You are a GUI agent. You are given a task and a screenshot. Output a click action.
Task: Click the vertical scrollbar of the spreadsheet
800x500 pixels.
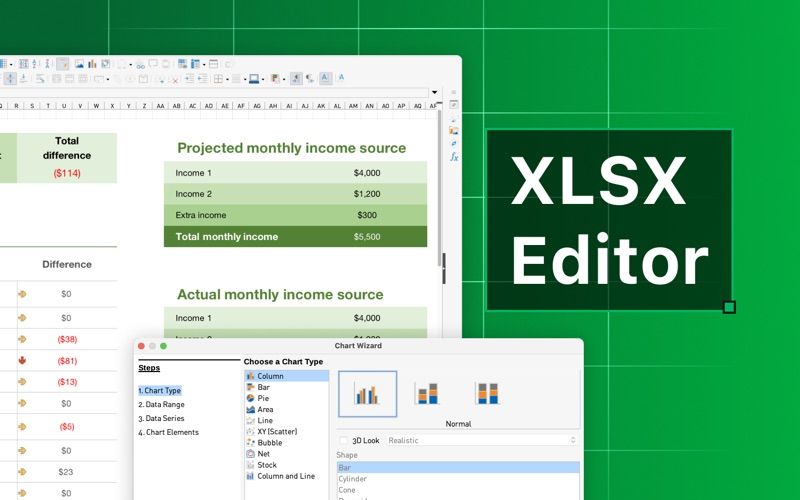pos(439,188)
